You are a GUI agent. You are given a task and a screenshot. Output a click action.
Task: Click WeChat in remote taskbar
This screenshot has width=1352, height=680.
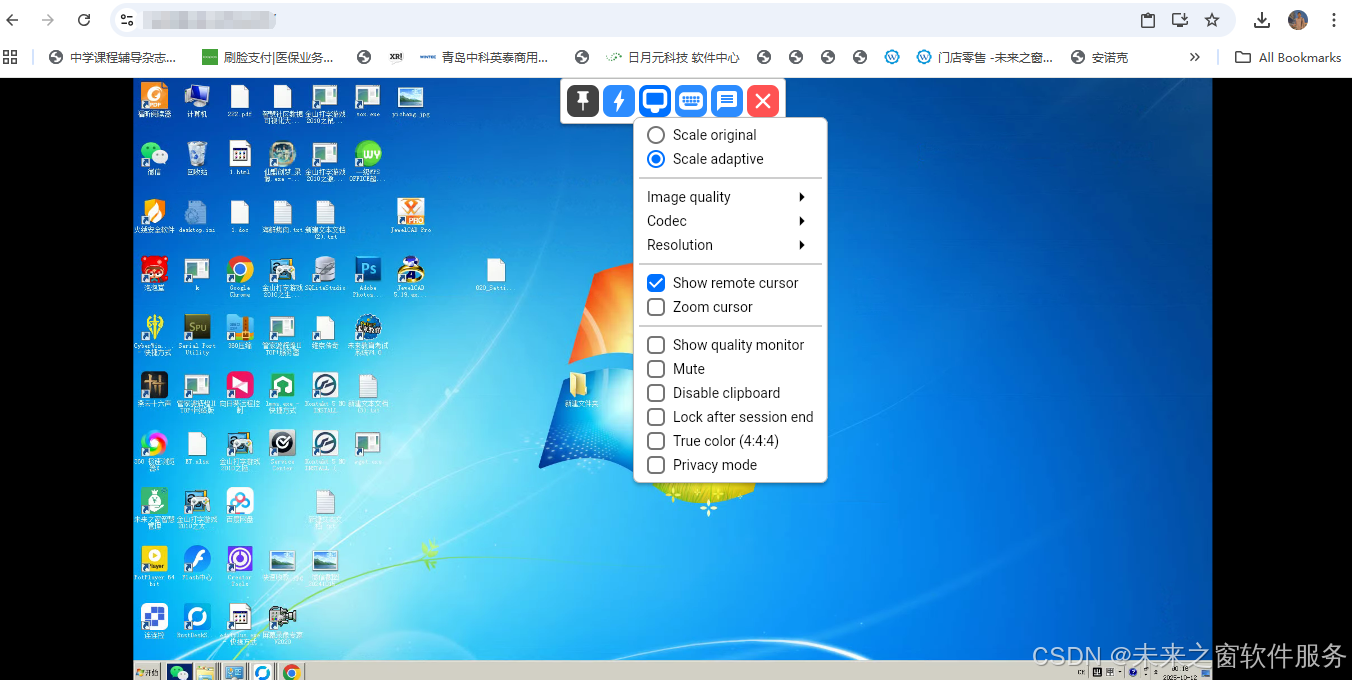(x=179, y=672)
